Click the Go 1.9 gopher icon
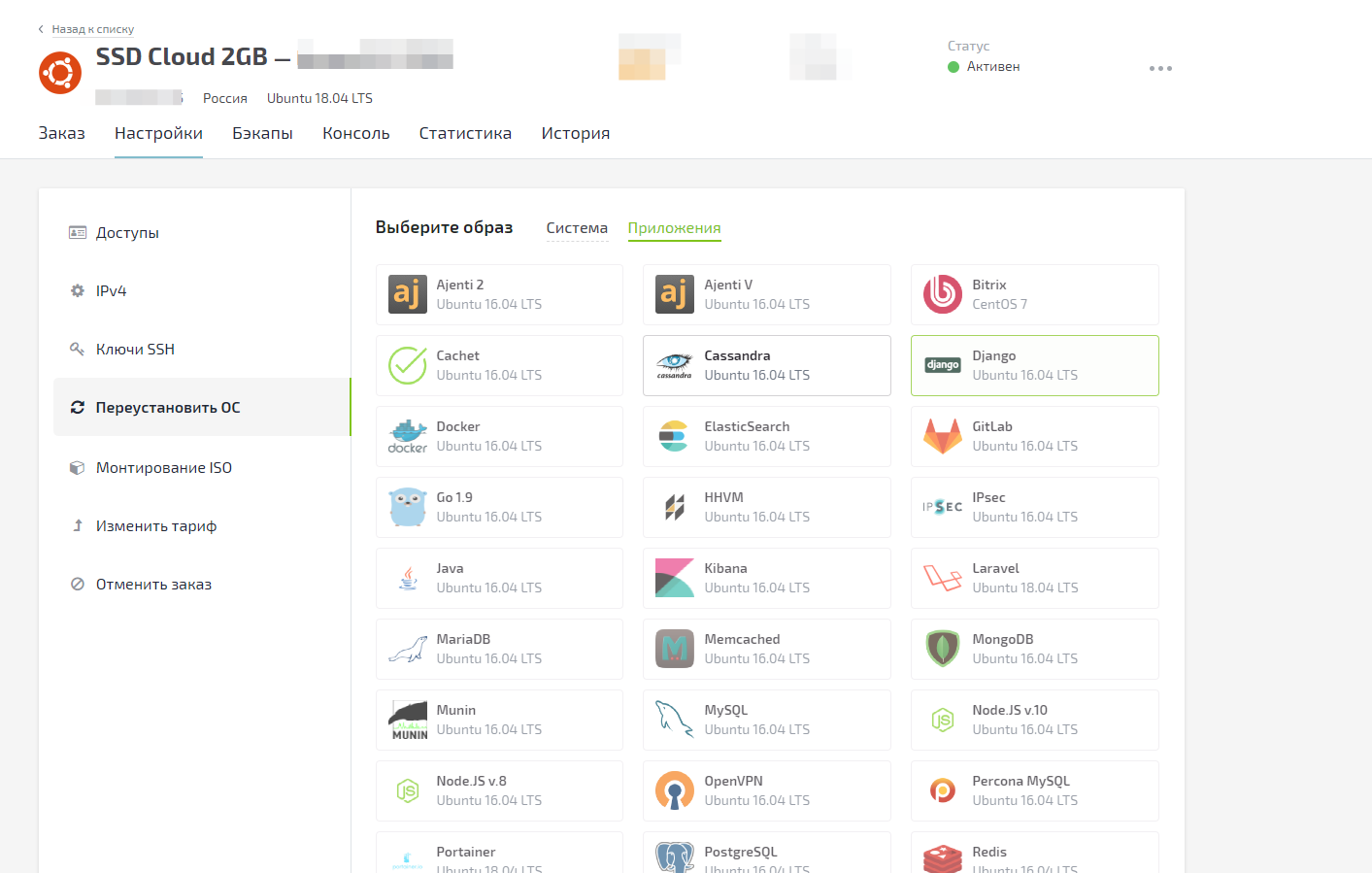The height and width of the screenshot is (873, 1372). point(408,507)
